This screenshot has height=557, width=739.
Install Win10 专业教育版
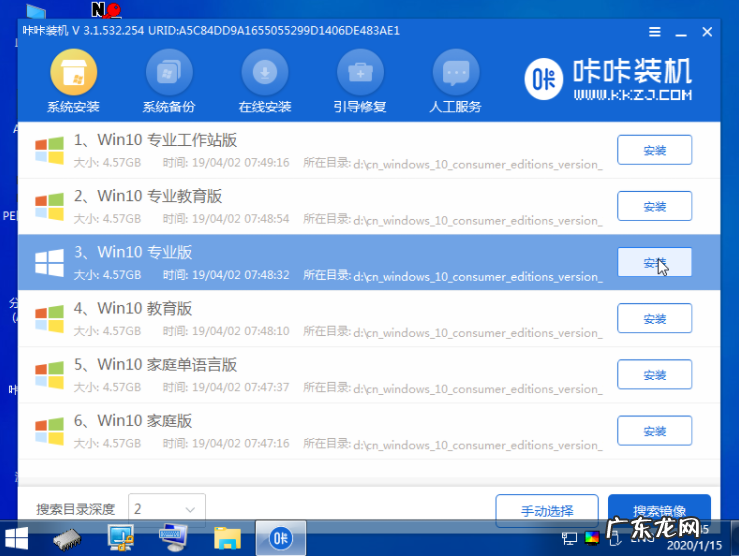pyautogui.click(x=655, y=206)
